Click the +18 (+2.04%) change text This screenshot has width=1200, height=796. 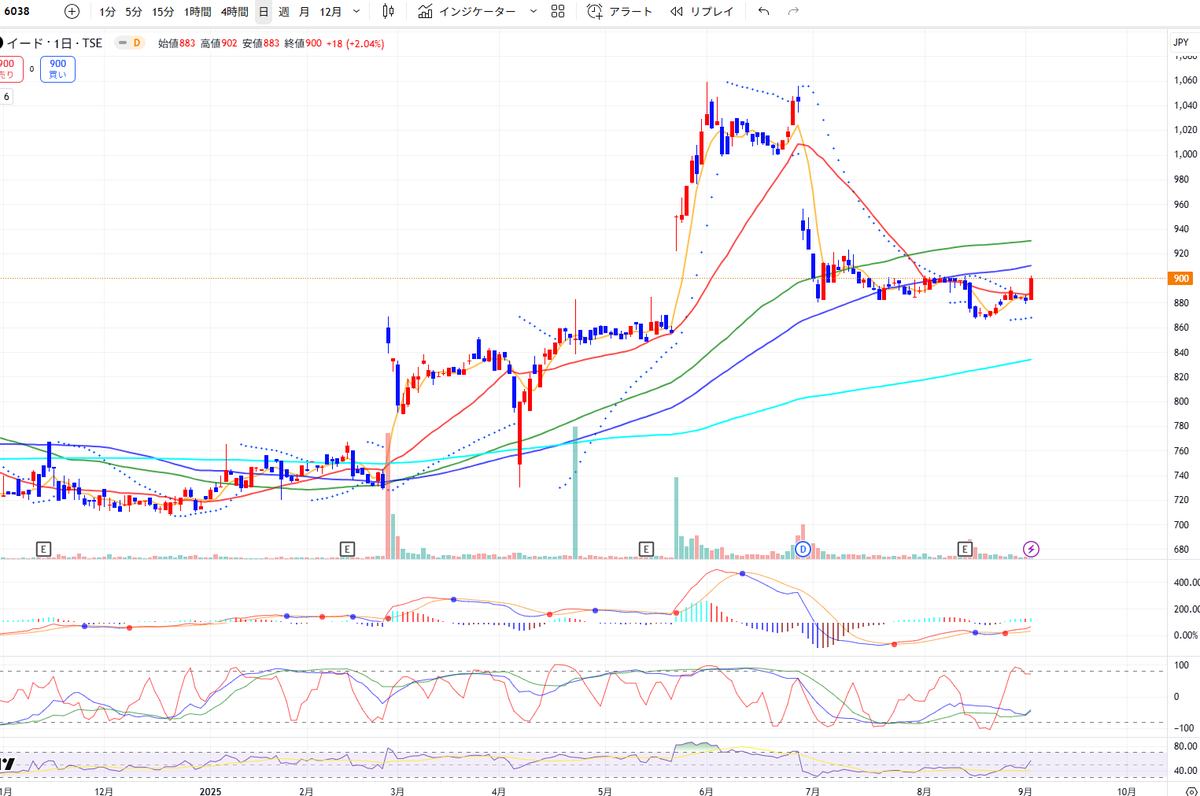tap(356, 43)
